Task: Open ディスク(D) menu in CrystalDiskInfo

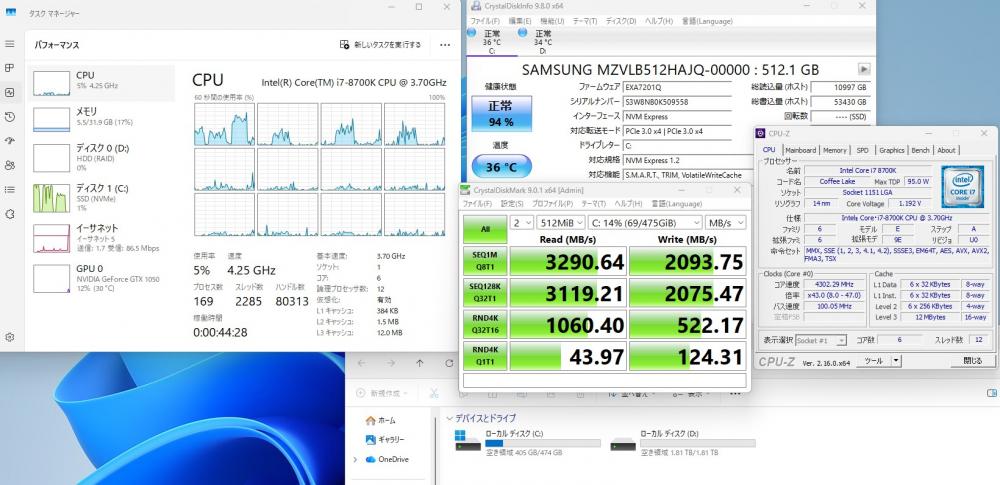Action: pyautogui.click(x=621, y=21)
